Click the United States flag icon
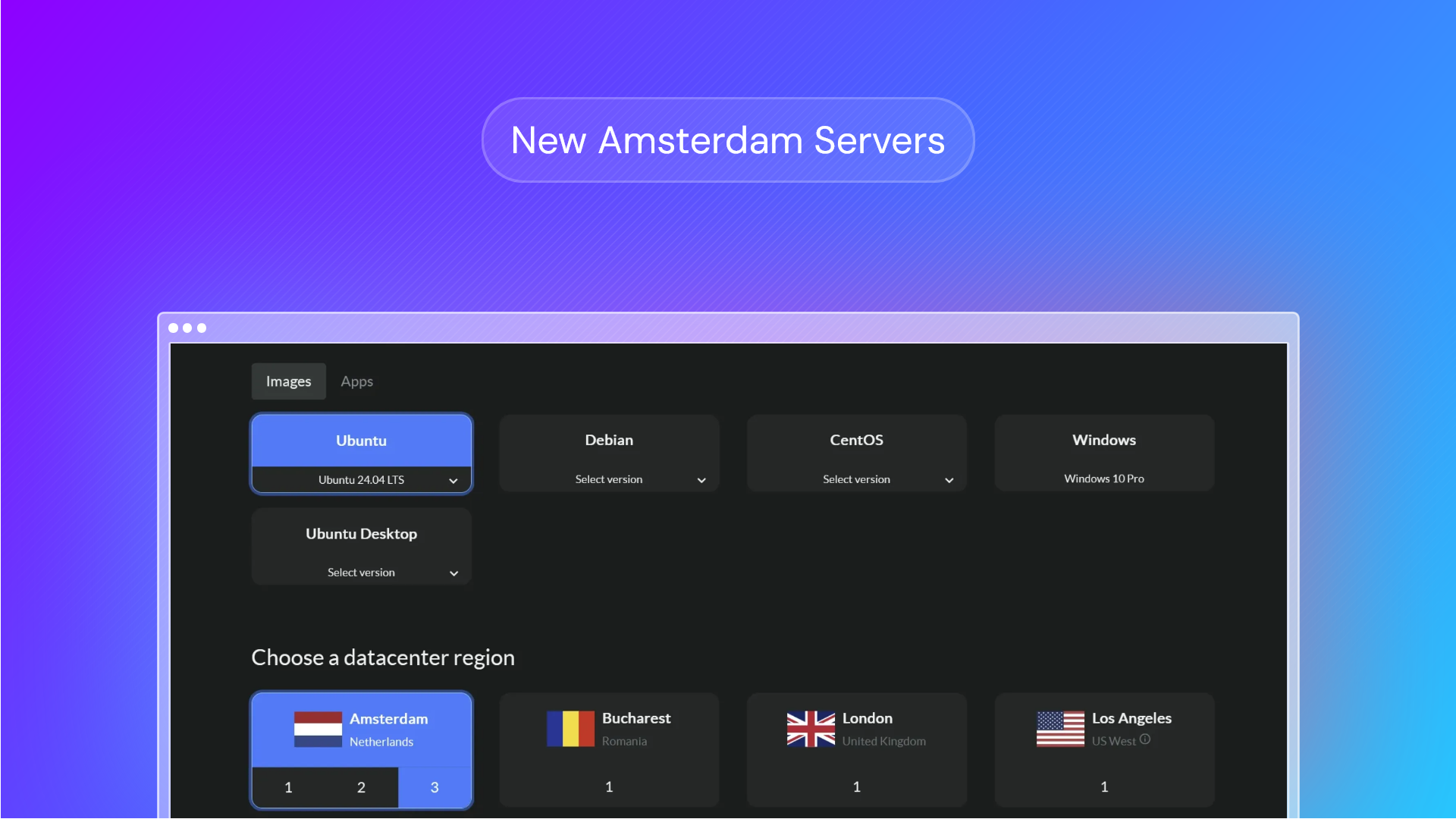1456x819 pixels. click(1060, 729)
